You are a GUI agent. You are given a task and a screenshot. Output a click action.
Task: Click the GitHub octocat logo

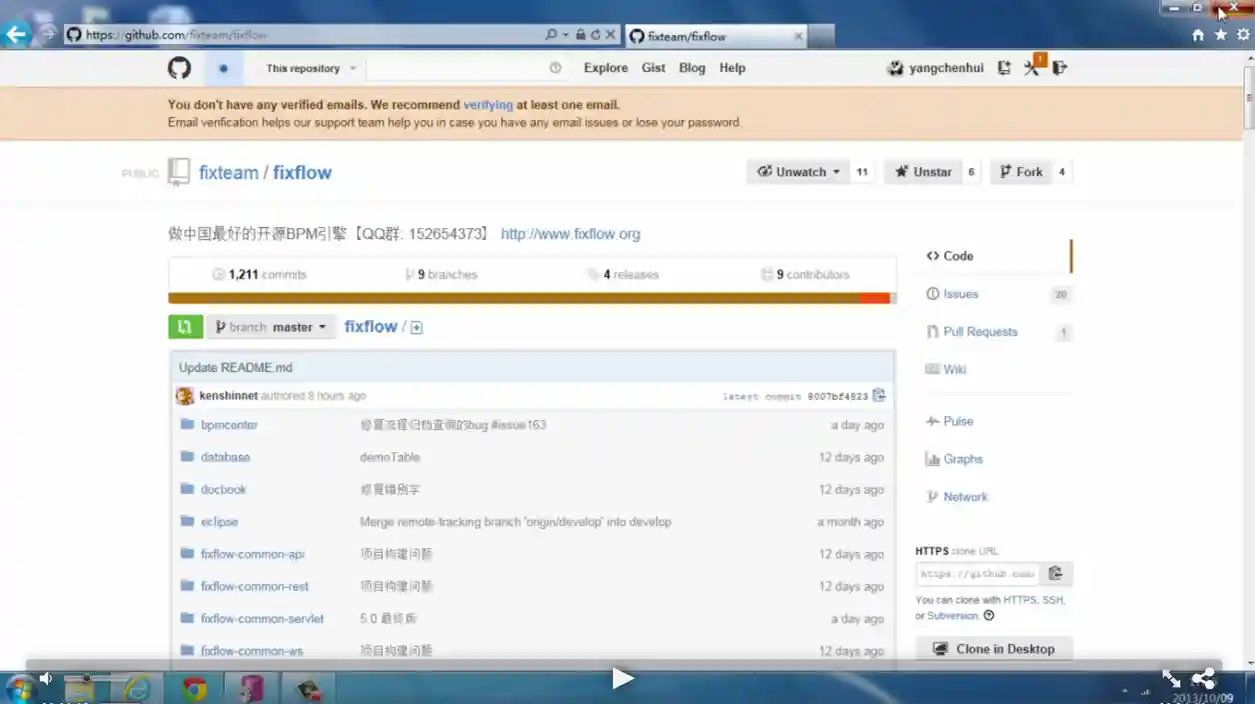click(179, 68)
